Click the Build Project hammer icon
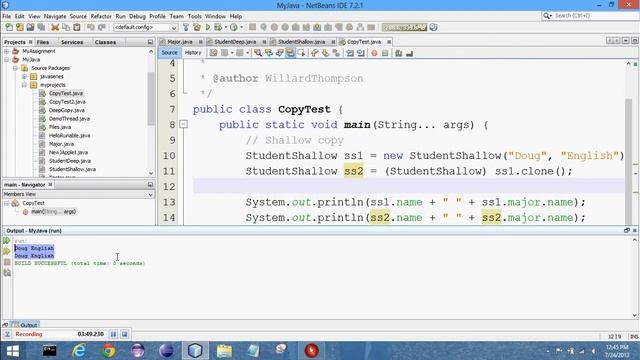 click(x=186, y=27)
